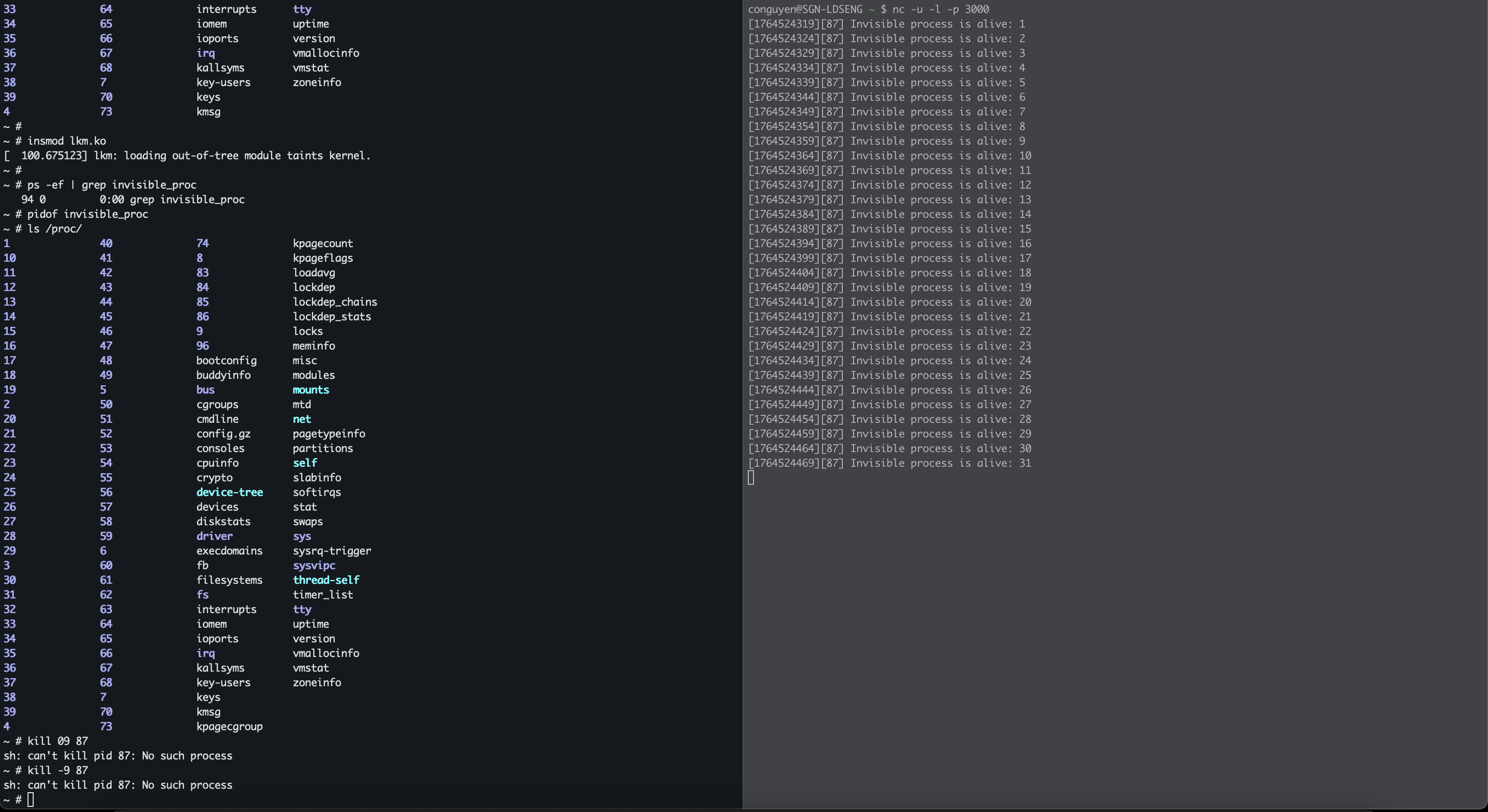Screen dimensions: 1488x812
Task: Click the pidof invisible_proc command
Action: pyautogui.click(x=87, y=214)
